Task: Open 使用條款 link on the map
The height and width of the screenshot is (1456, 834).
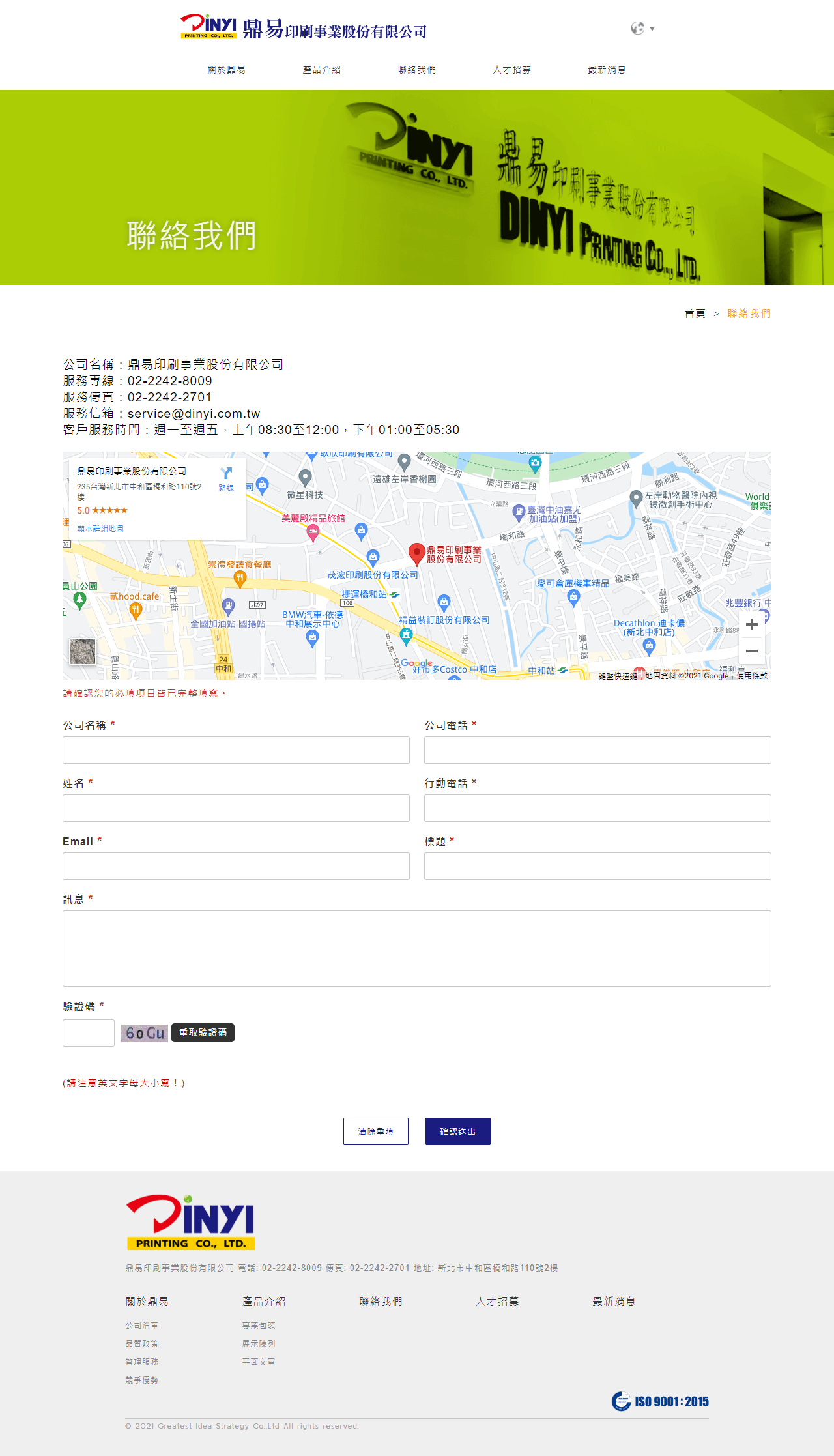Action: 752,676
